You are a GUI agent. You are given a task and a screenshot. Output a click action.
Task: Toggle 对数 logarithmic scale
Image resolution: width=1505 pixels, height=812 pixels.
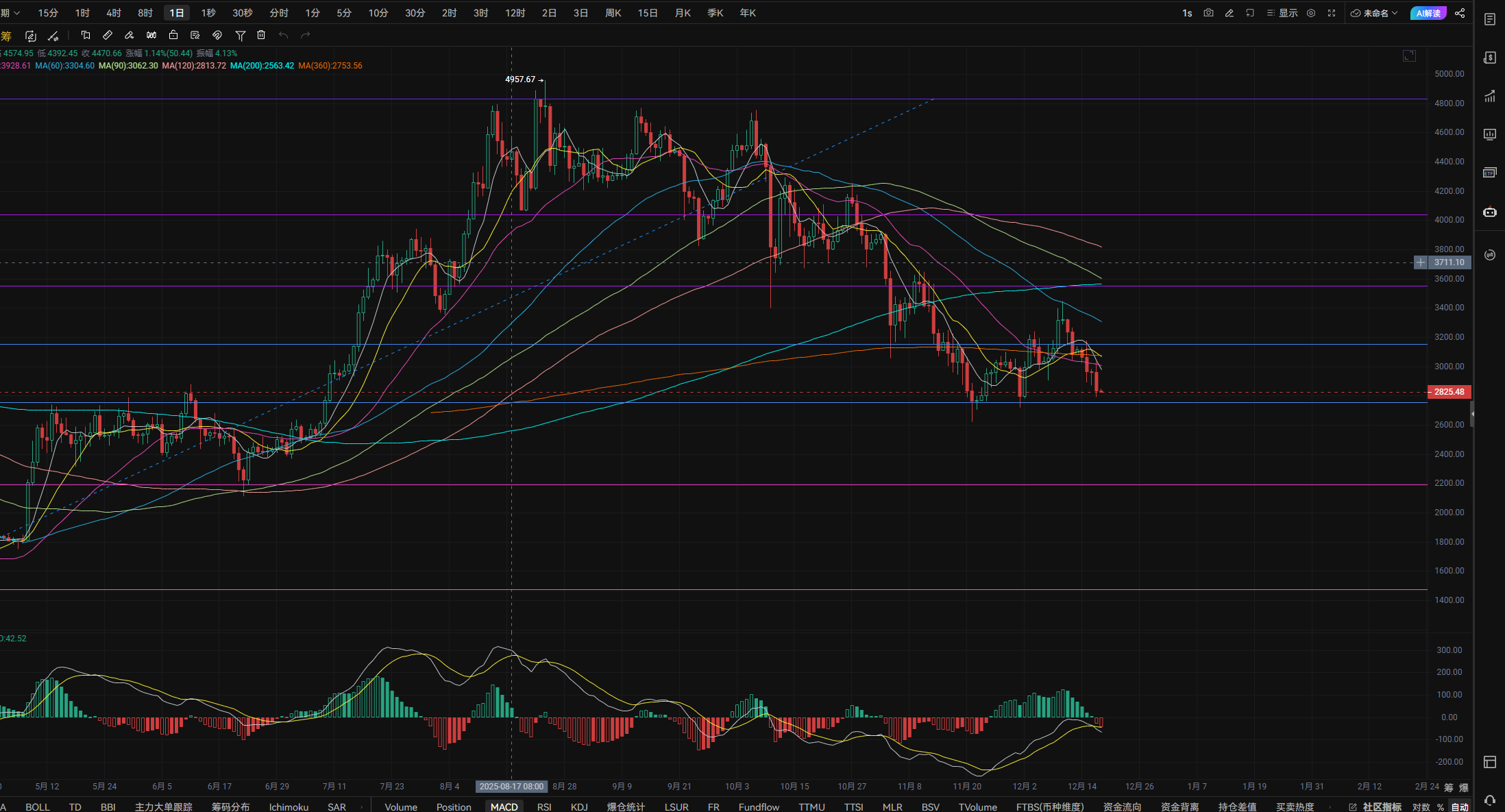pos(1421,807)
